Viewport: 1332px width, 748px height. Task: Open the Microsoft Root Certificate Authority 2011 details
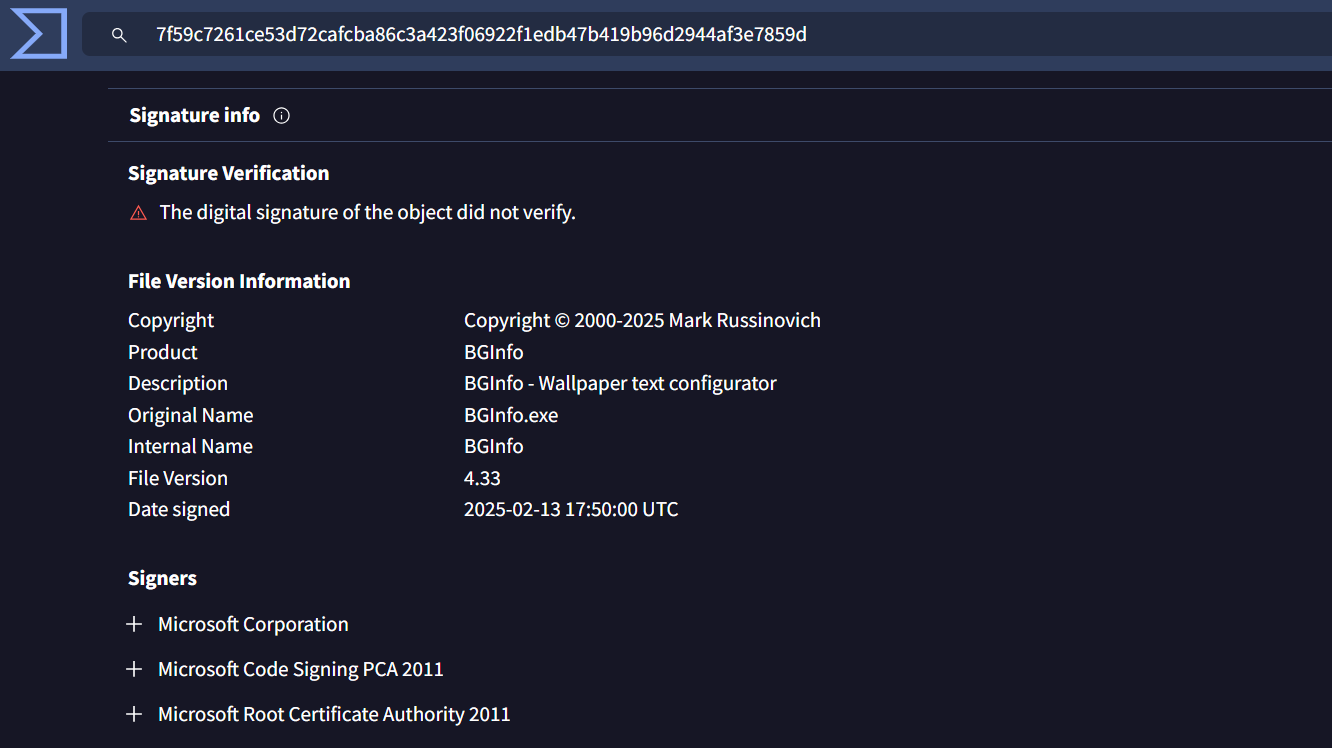pos(334,714)
